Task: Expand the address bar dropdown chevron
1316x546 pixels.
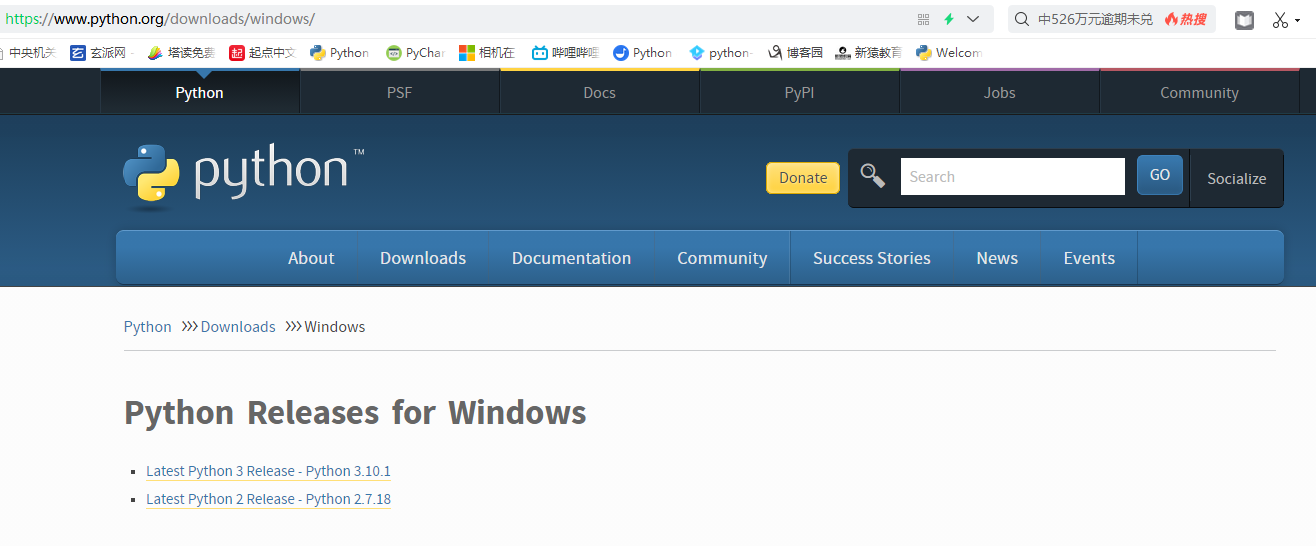Action: (973, 19)
